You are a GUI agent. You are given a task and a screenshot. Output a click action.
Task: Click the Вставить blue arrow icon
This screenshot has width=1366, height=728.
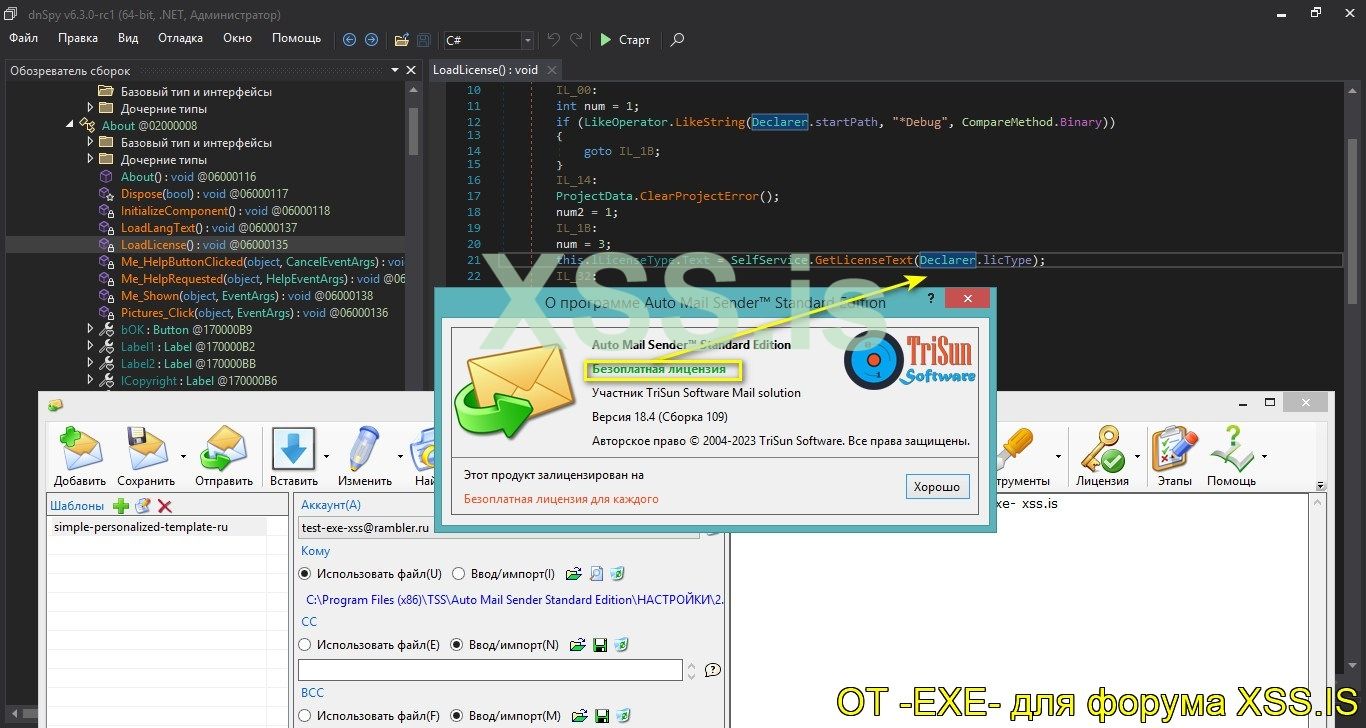pyautogui.click(x=293, y=449)
